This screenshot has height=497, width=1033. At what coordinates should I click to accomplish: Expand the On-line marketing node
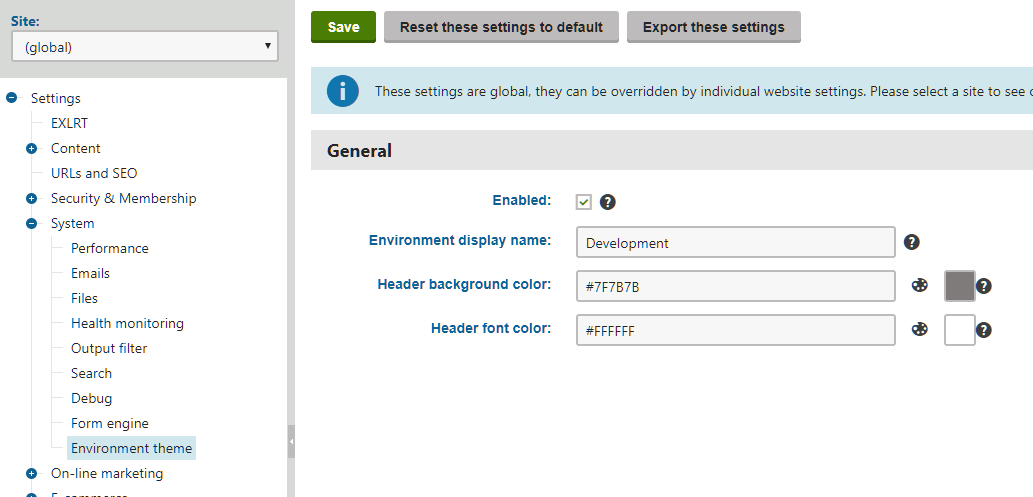click(32, 474)
